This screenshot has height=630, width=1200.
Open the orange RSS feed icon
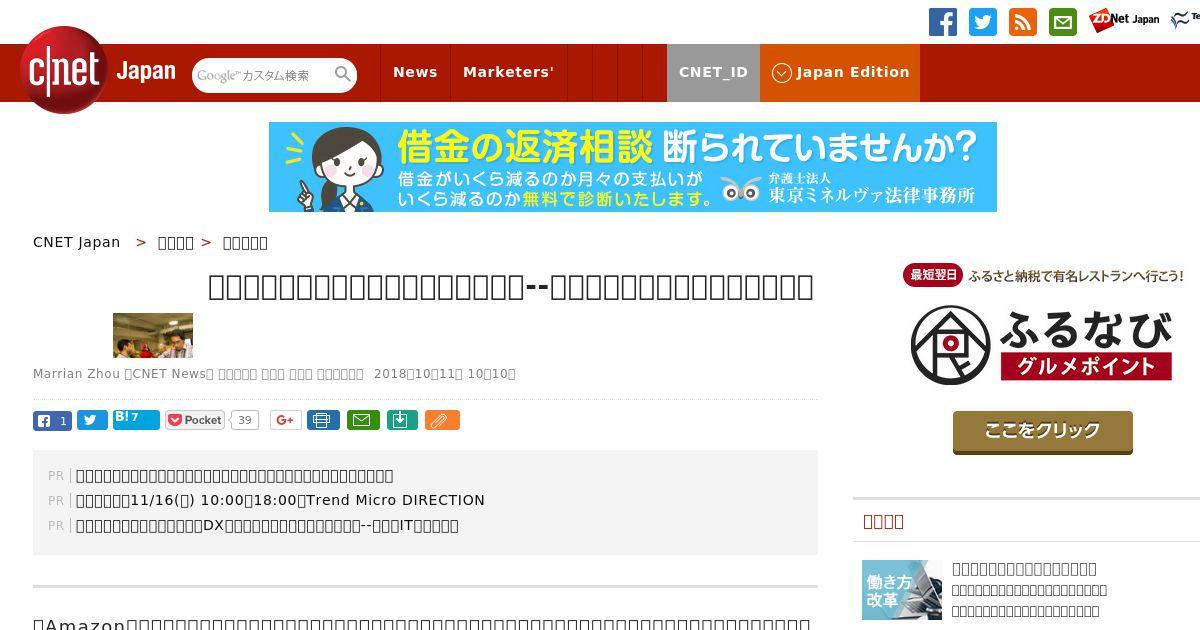[1023, 22]
